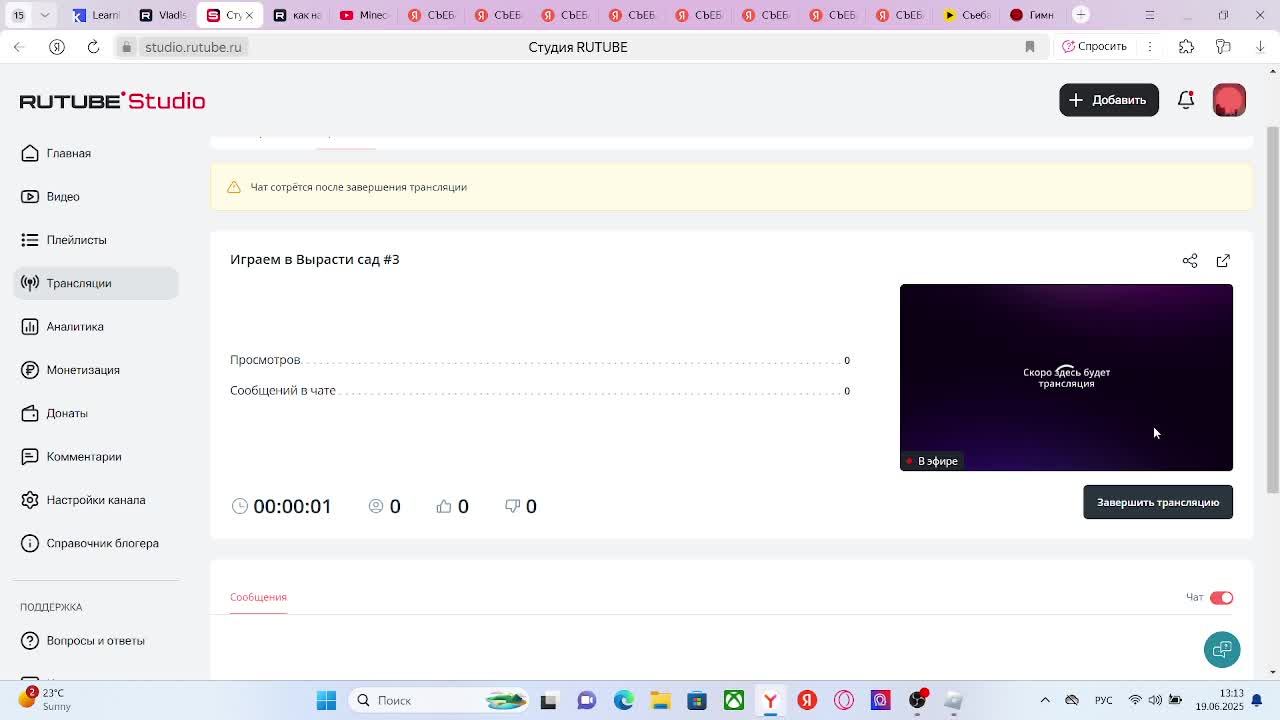Open the Видео section in sidebar
This screenshot has width=1280, height=720.
coord(96,196)
